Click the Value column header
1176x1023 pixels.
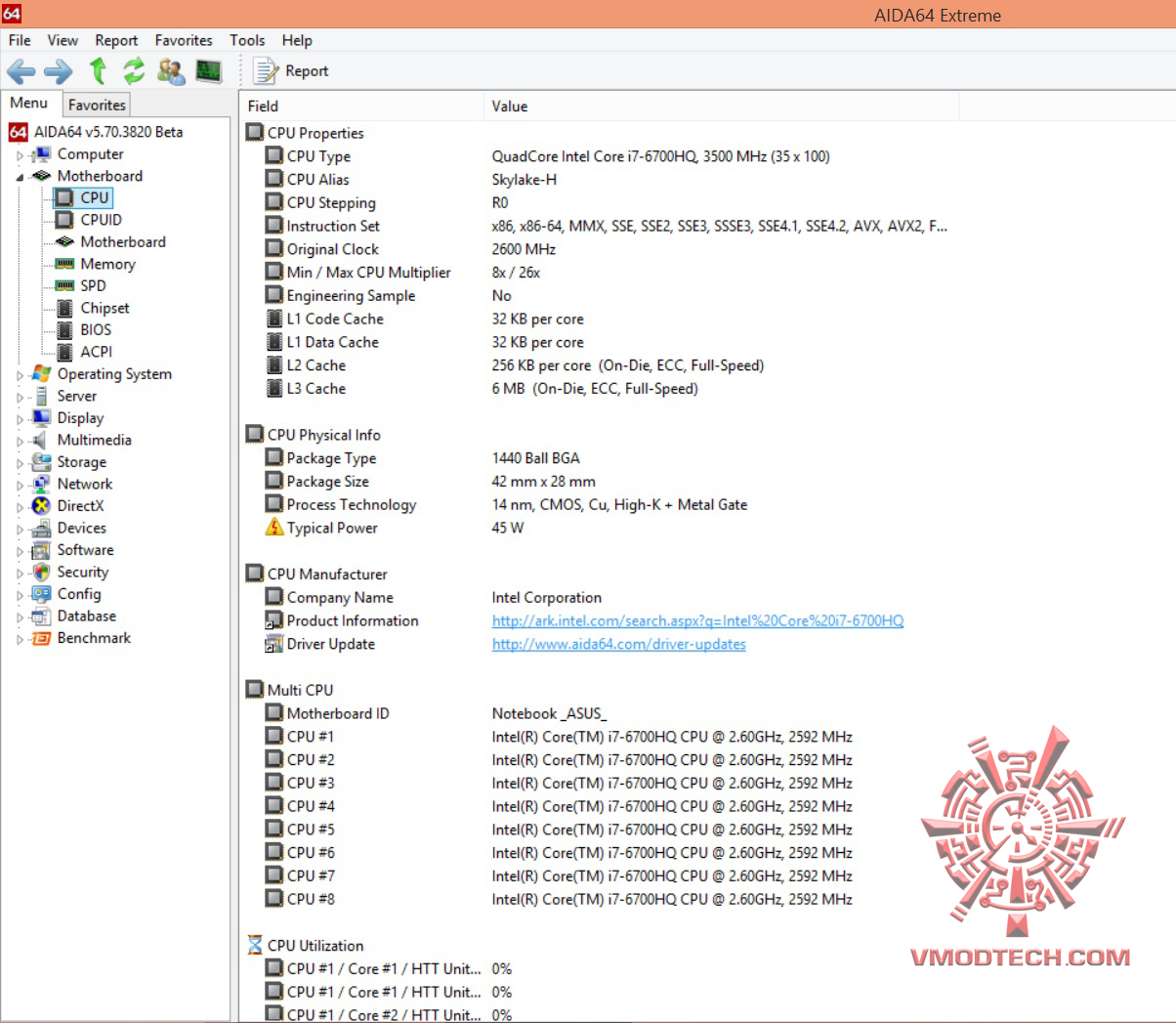[721, 106]
